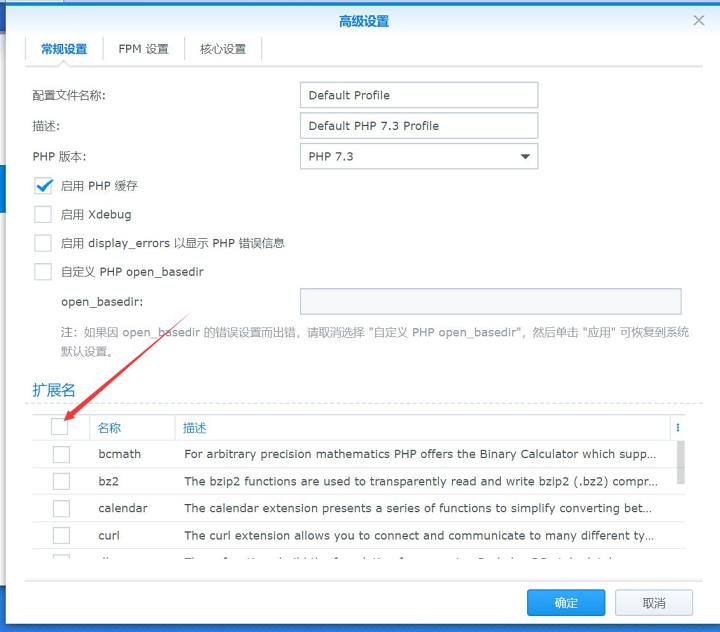Enable display_errors checkbox

tap(43, 243)
